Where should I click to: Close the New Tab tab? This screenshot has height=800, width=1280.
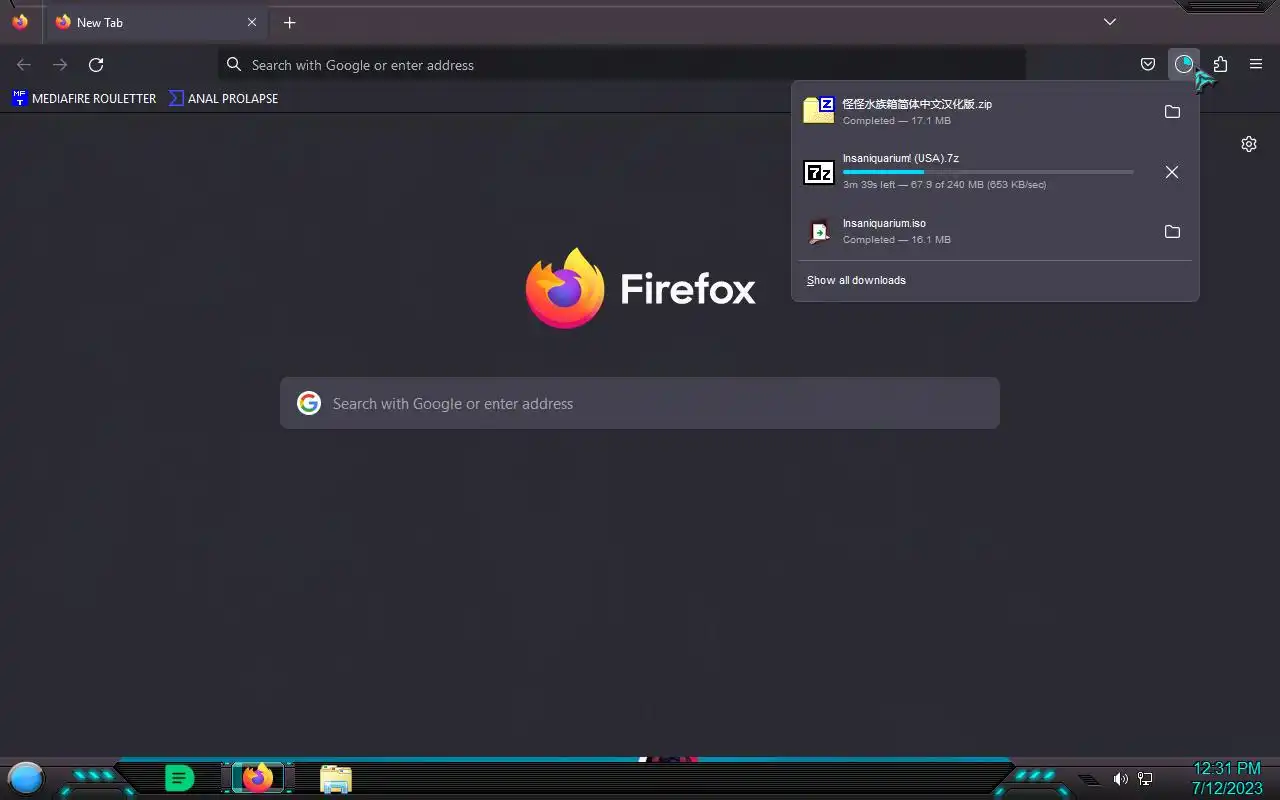[x=252, y=22]
